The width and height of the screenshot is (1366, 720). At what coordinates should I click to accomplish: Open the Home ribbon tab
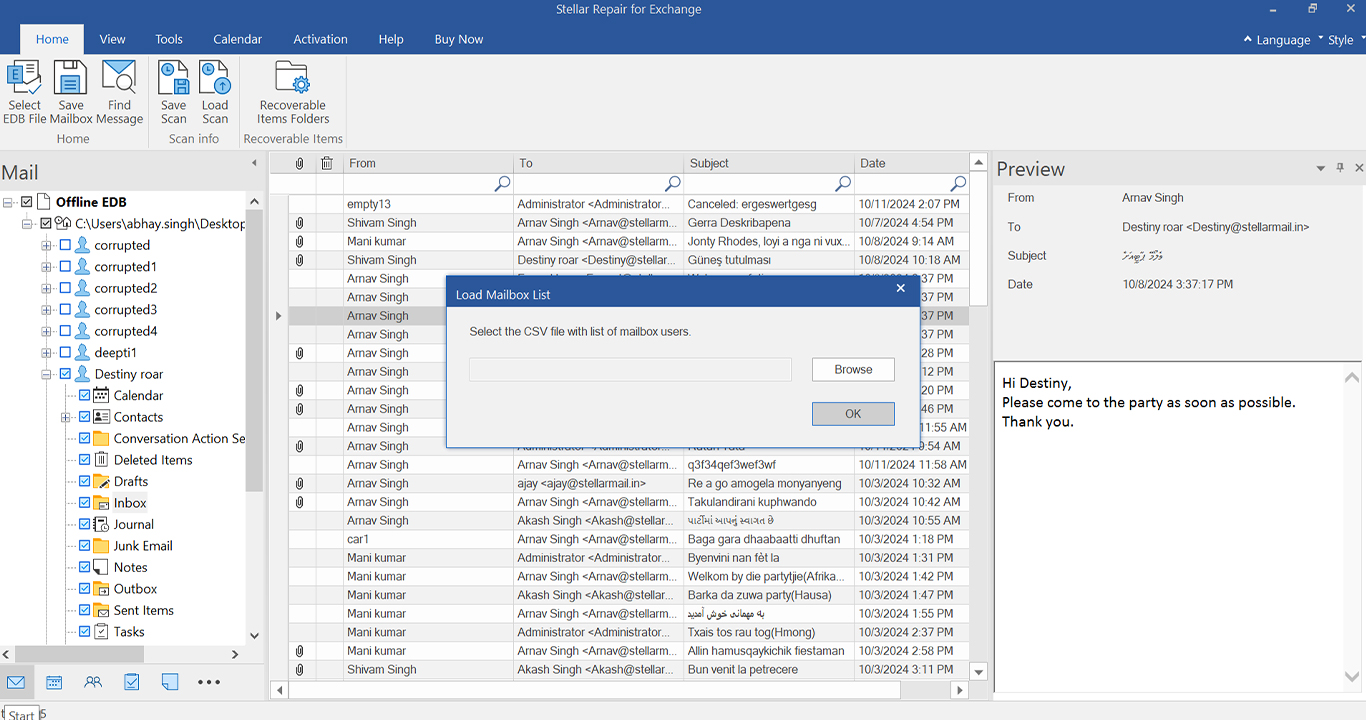[52, 39]
